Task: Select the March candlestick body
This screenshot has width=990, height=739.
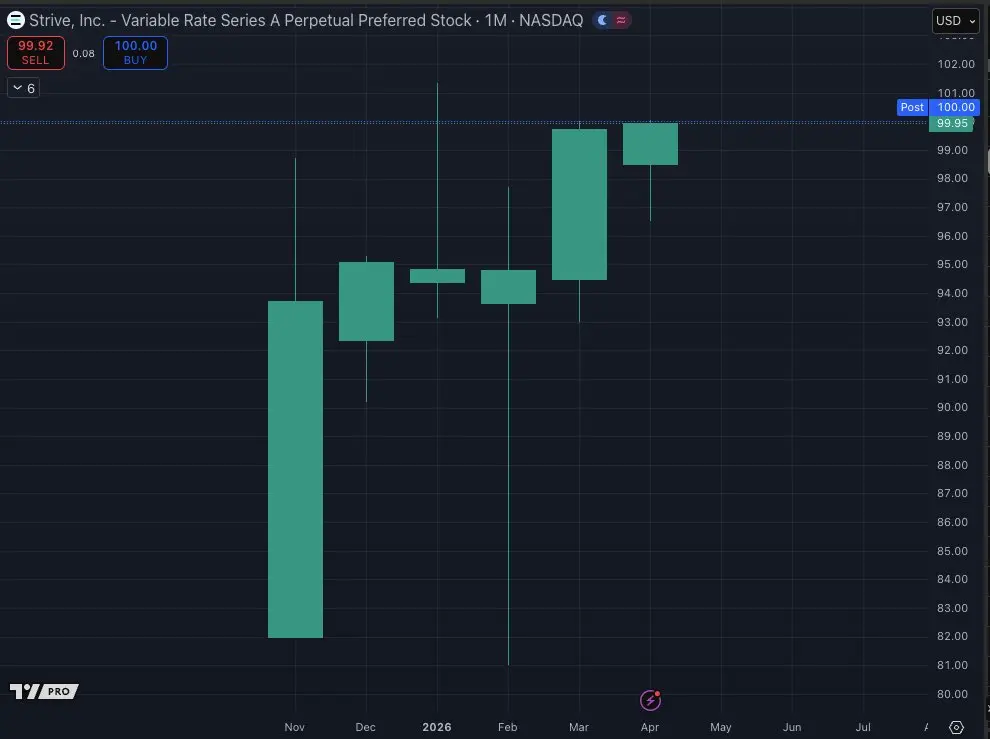Action: tap(580, 204)
